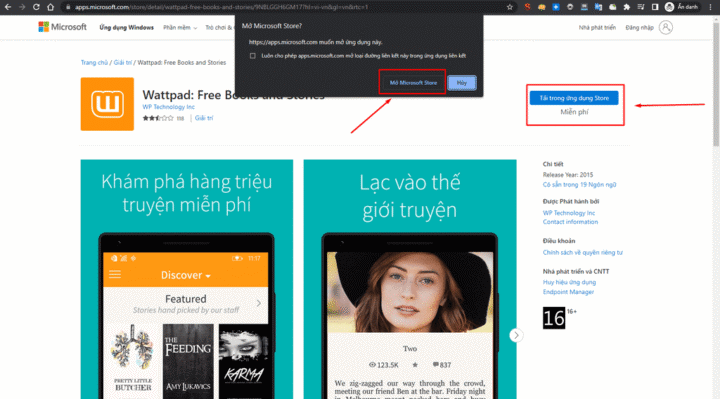This screenshot has width=720, height=399.
Task: Open Chính sách về quyền riêng tư link
Action: click(583, 253)
